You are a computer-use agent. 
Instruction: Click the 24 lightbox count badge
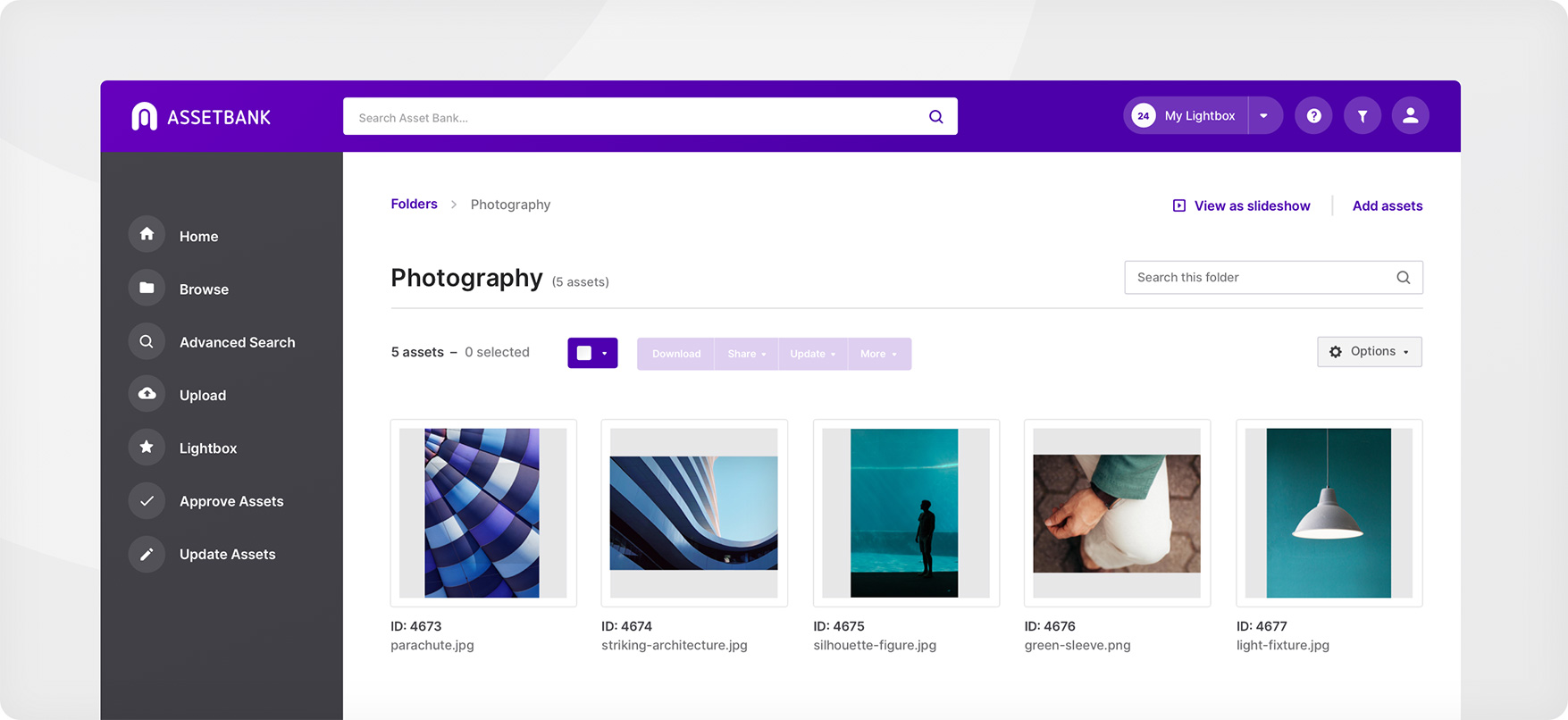pos(1143,115)
